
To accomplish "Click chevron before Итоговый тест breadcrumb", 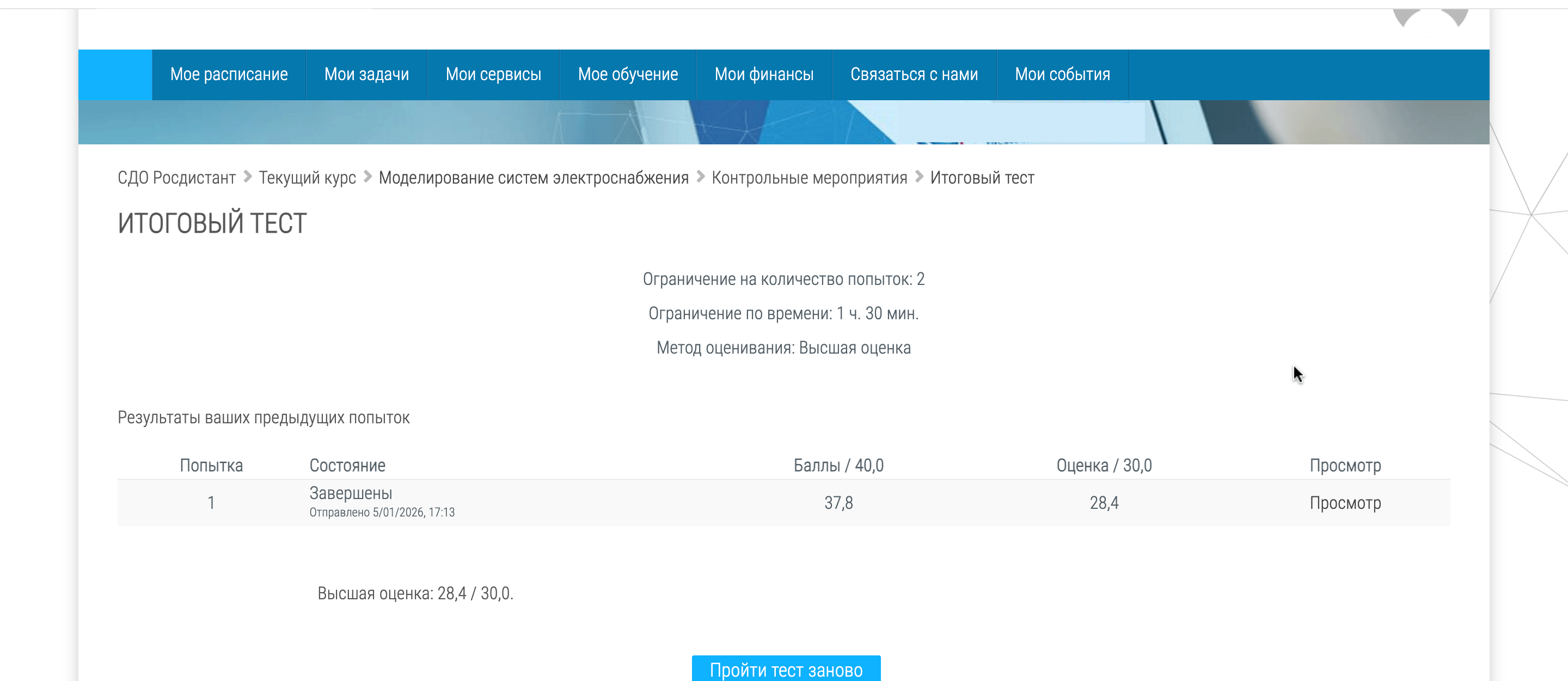I will (x=919, y=177).
